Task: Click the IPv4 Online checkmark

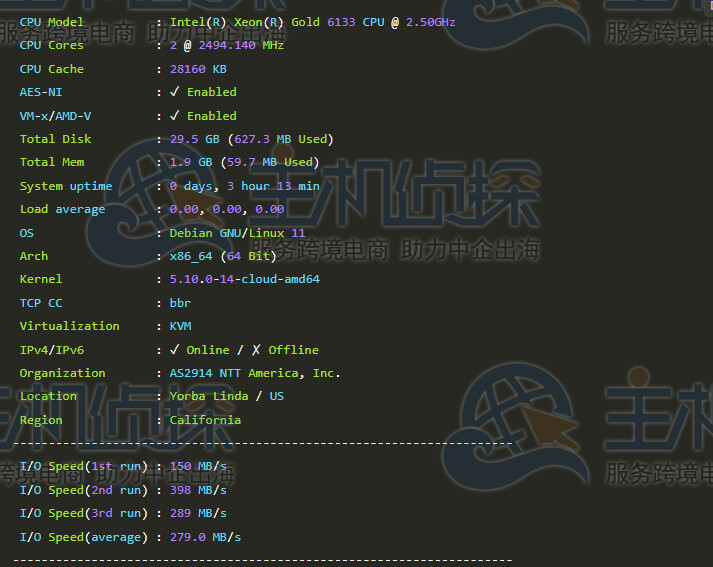Action: point(174,350)
